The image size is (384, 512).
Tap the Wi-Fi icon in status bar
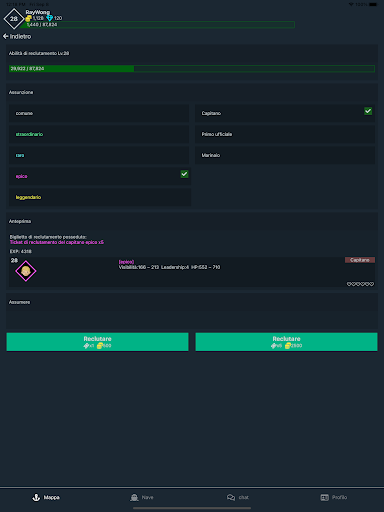coord(351,4)
